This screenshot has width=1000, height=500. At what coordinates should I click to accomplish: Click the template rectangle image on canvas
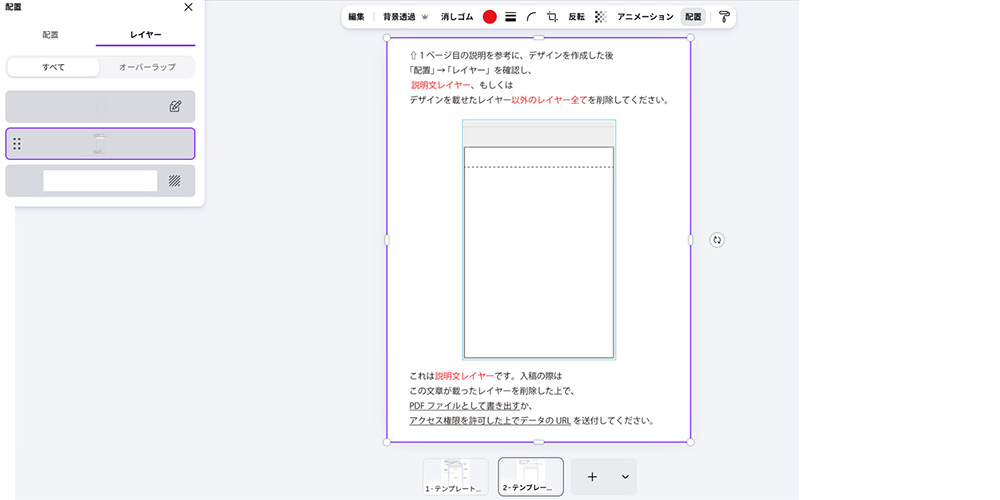(539, 240)
